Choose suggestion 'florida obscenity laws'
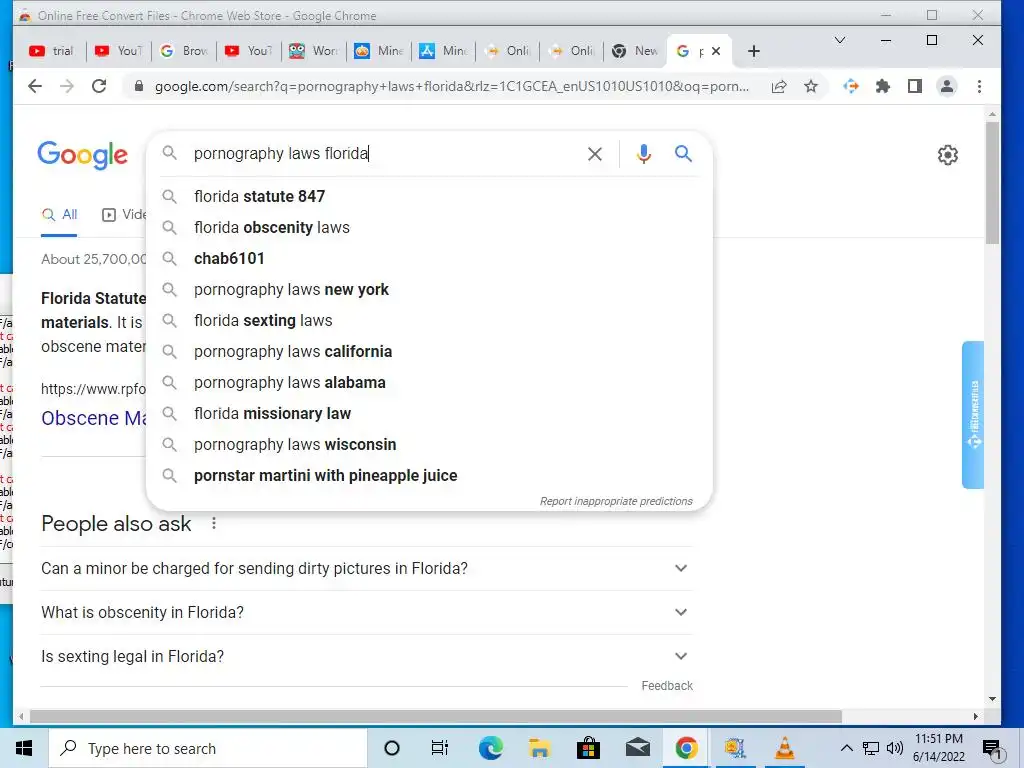 pyautogui.click(x=430, y=227)
